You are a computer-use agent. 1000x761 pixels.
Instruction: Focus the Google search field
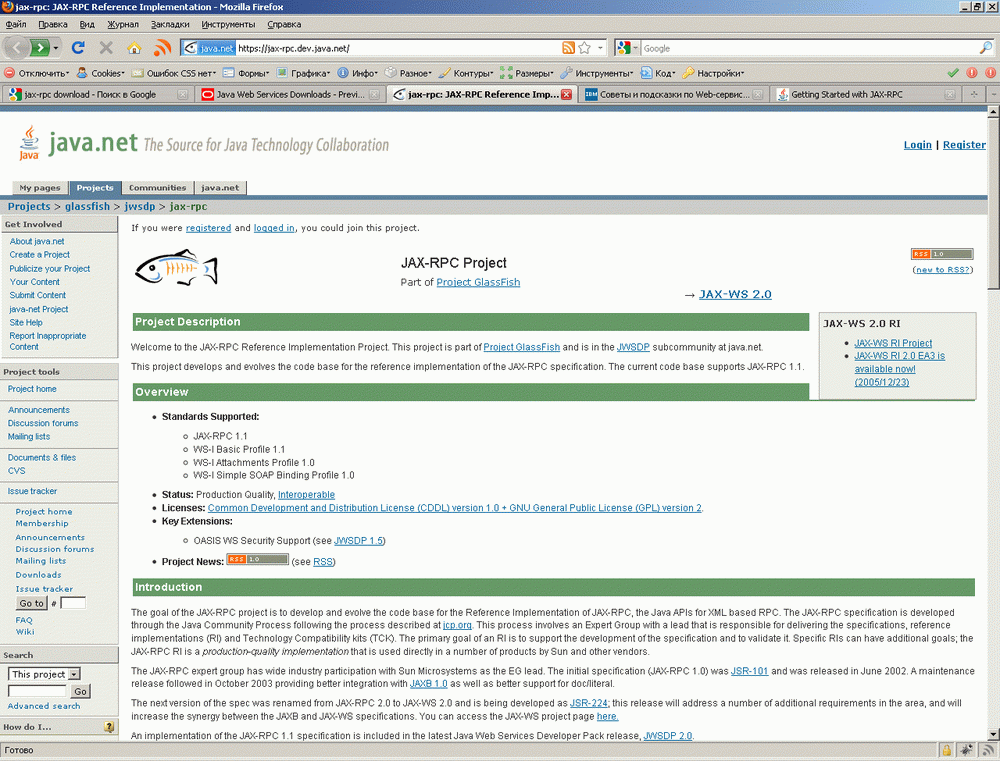pos(809,48)
